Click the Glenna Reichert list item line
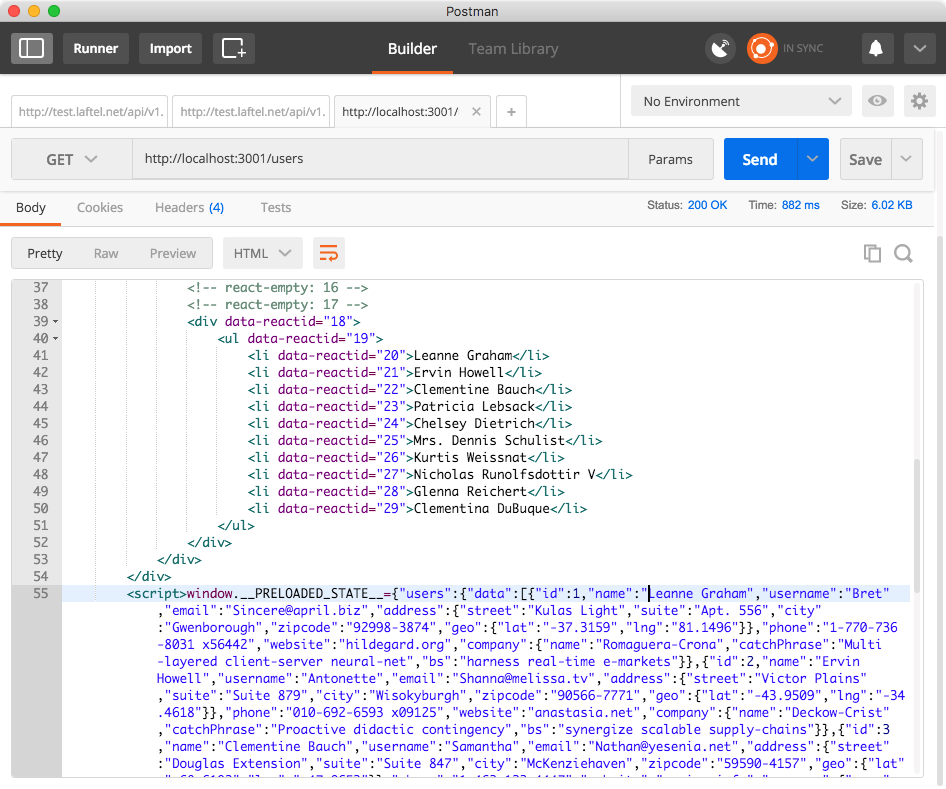Viewport: 946px width, 789px height. 406,492
